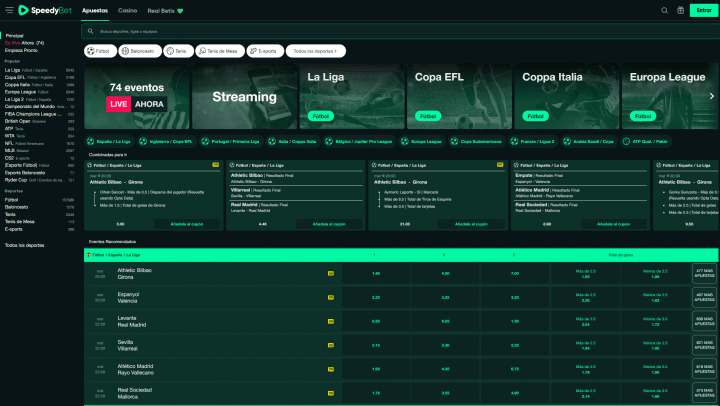Open Europa League in Popular list
The height and width of the screenshot is (406, 720).
click(x=39, y=92)
